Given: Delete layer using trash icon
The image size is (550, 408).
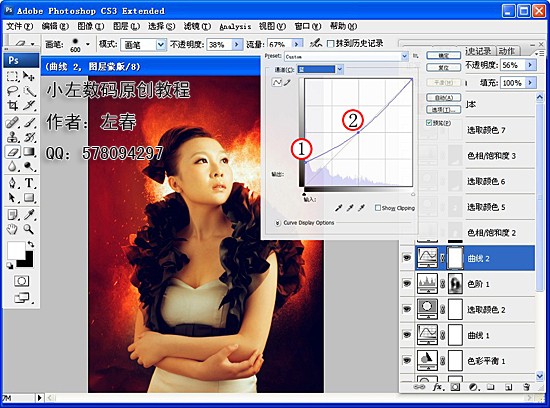Looking at the screenshot, I should point(526,387).
